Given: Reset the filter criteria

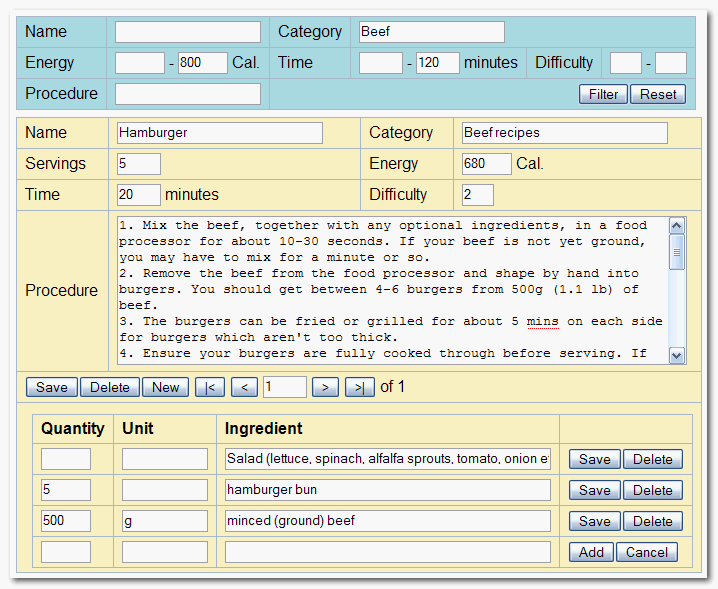Looking at the screenshot, I should [x=658, y=94].
